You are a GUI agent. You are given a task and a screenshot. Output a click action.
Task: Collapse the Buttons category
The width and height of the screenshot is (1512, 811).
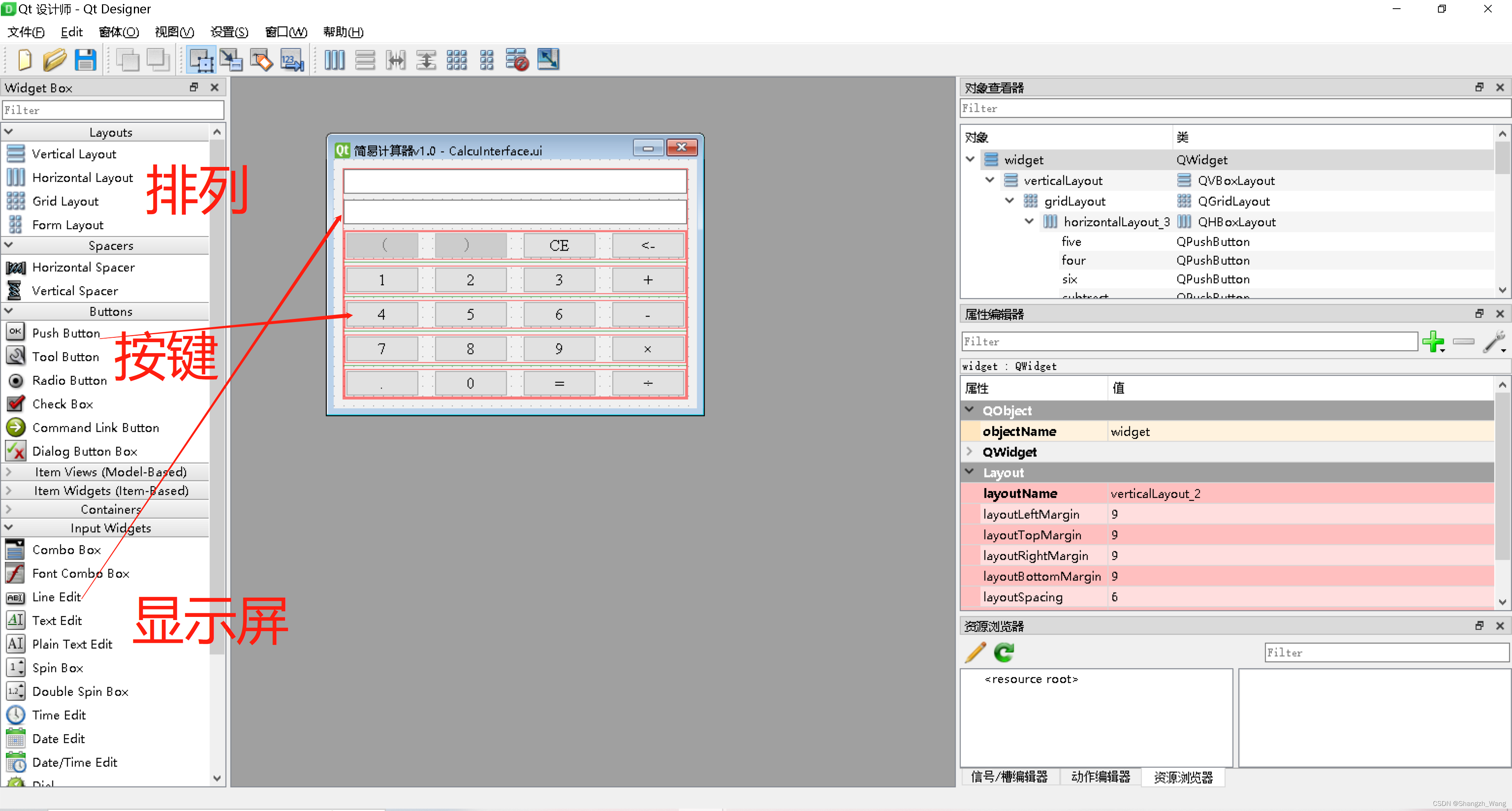pyautogui.click(x=9, y=311)
